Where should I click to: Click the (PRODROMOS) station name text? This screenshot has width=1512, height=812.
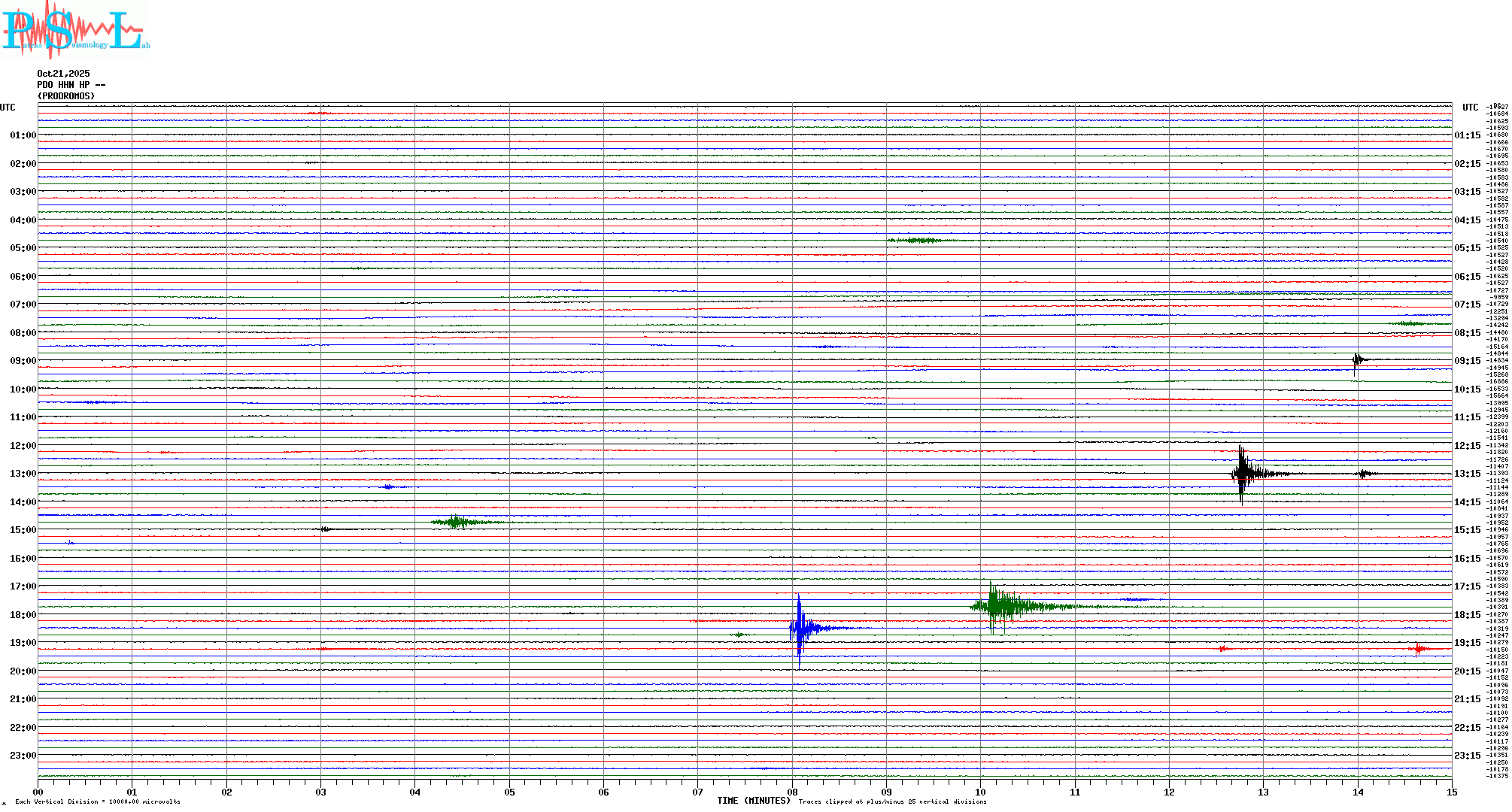pos(66,96)
